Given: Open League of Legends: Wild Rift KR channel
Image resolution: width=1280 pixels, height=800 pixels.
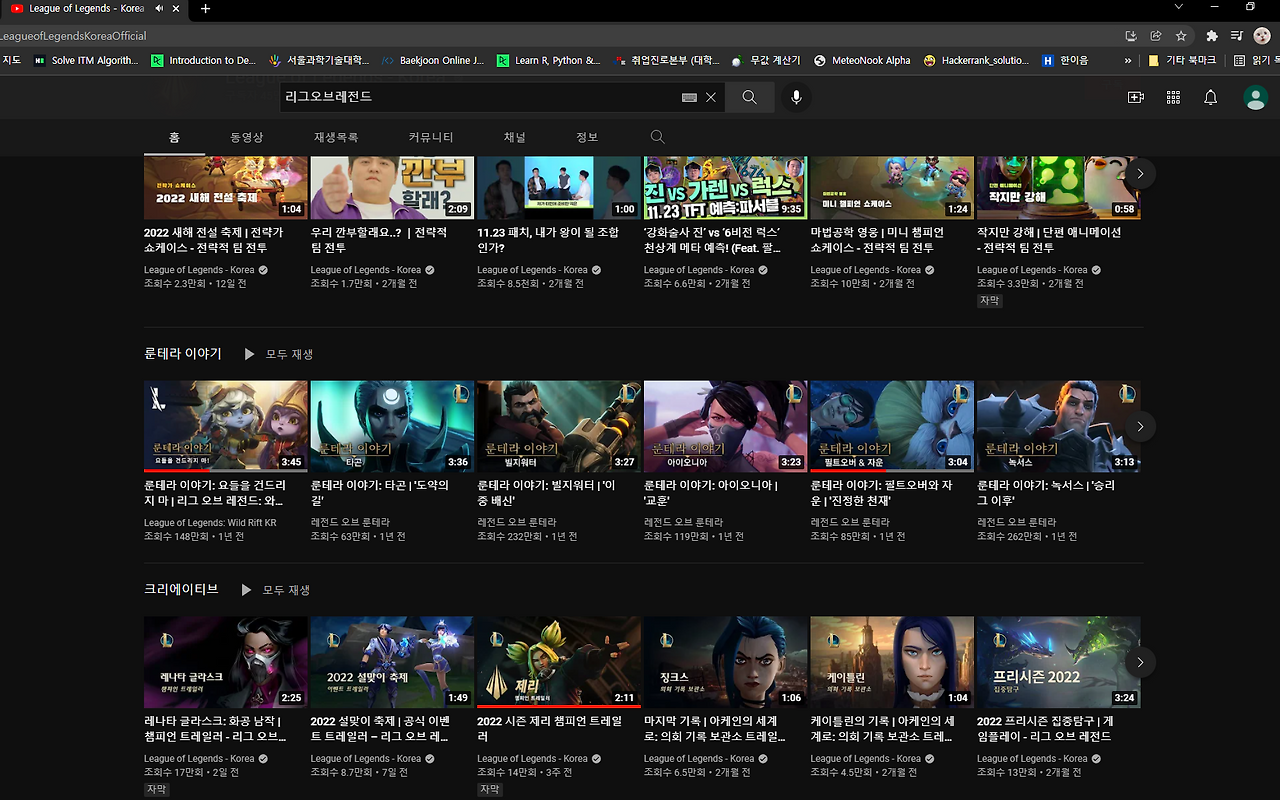Looking at the screenshot, I should pos(210,523).
